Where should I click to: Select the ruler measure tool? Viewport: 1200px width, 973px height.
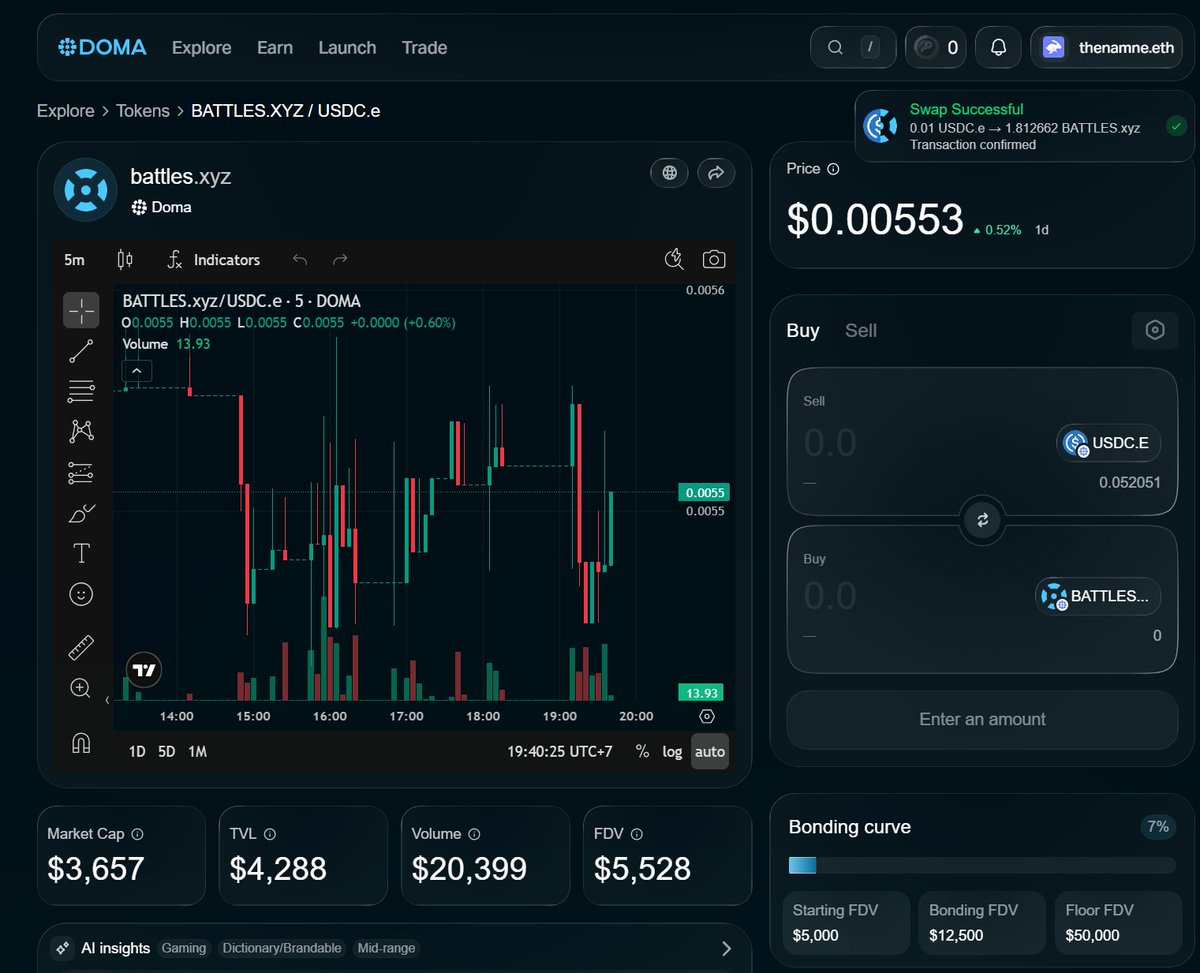pos(81,647)
